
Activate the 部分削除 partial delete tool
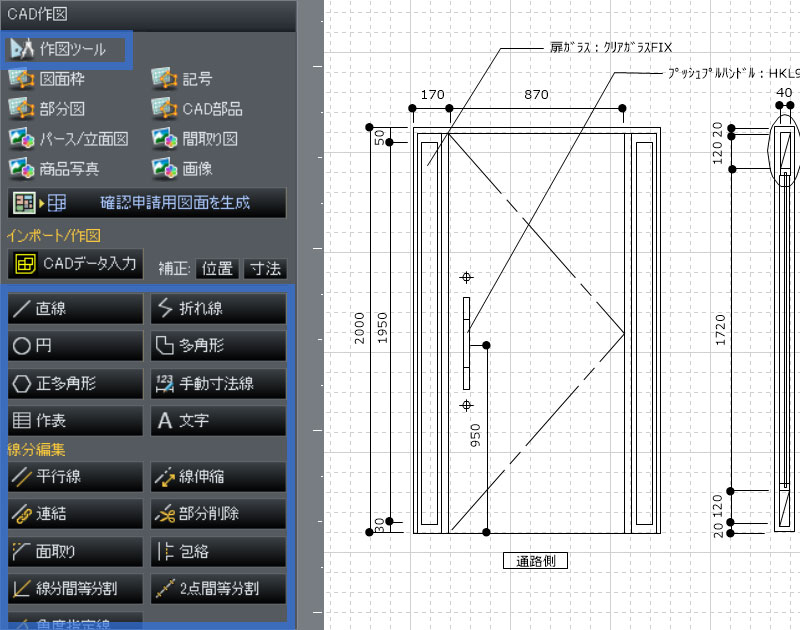tap(217, 514)
